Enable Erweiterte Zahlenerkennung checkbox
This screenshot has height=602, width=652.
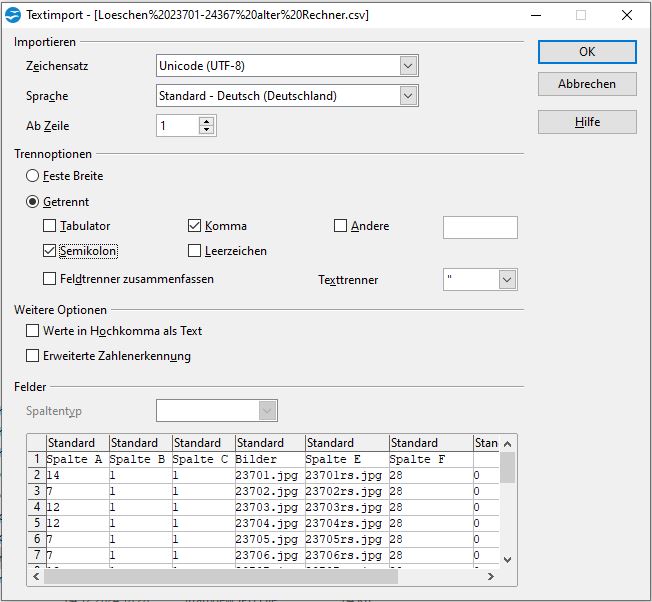point(32,356)
